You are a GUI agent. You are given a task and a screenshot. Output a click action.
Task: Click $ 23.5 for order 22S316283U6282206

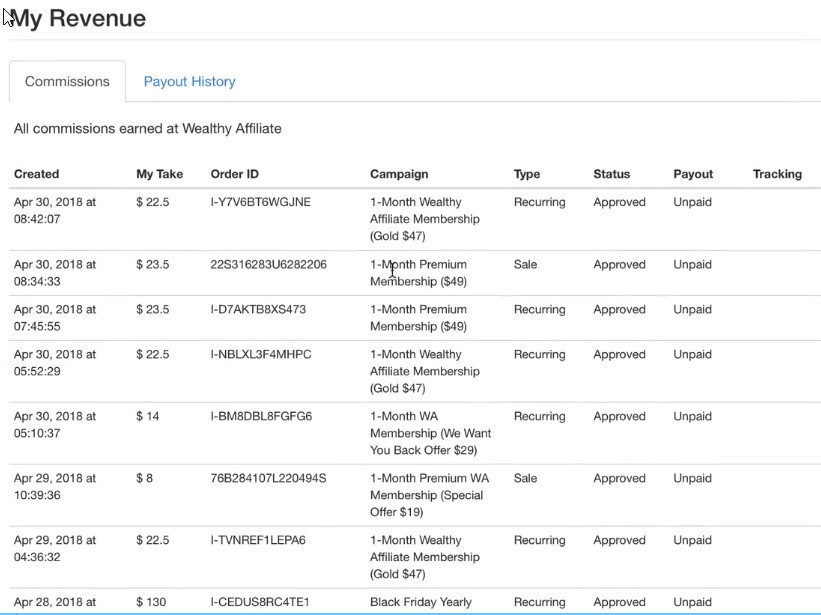[153, 264]
